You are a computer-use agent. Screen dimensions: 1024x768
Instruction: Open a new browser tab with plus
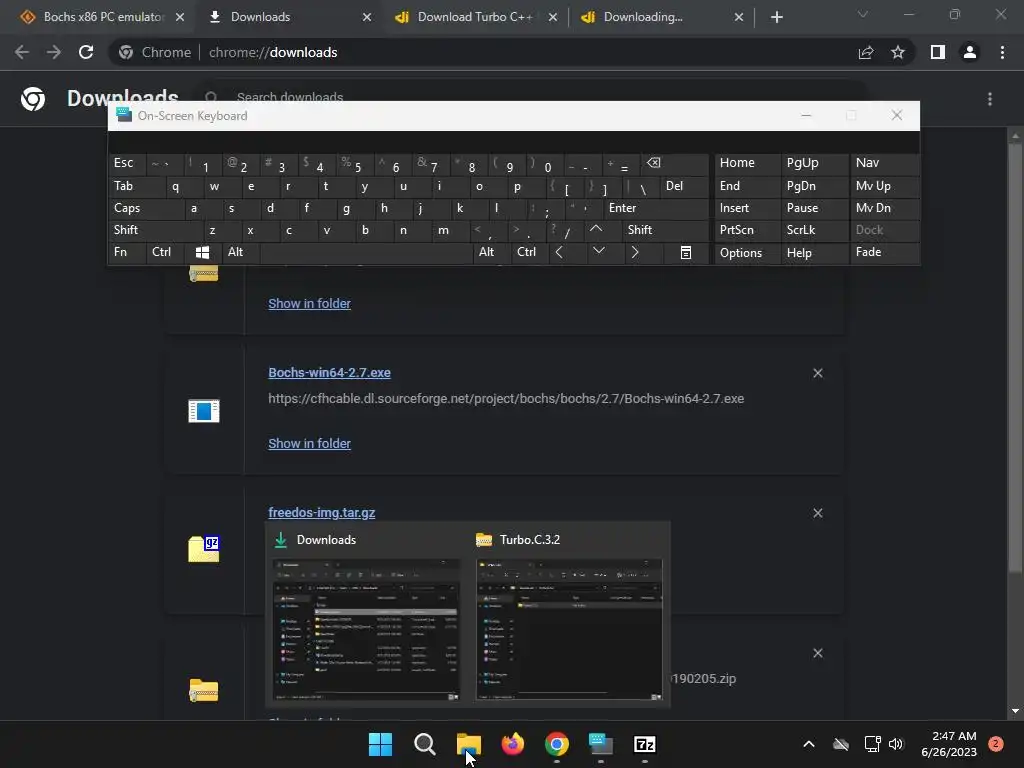click(x=776, y=17)
